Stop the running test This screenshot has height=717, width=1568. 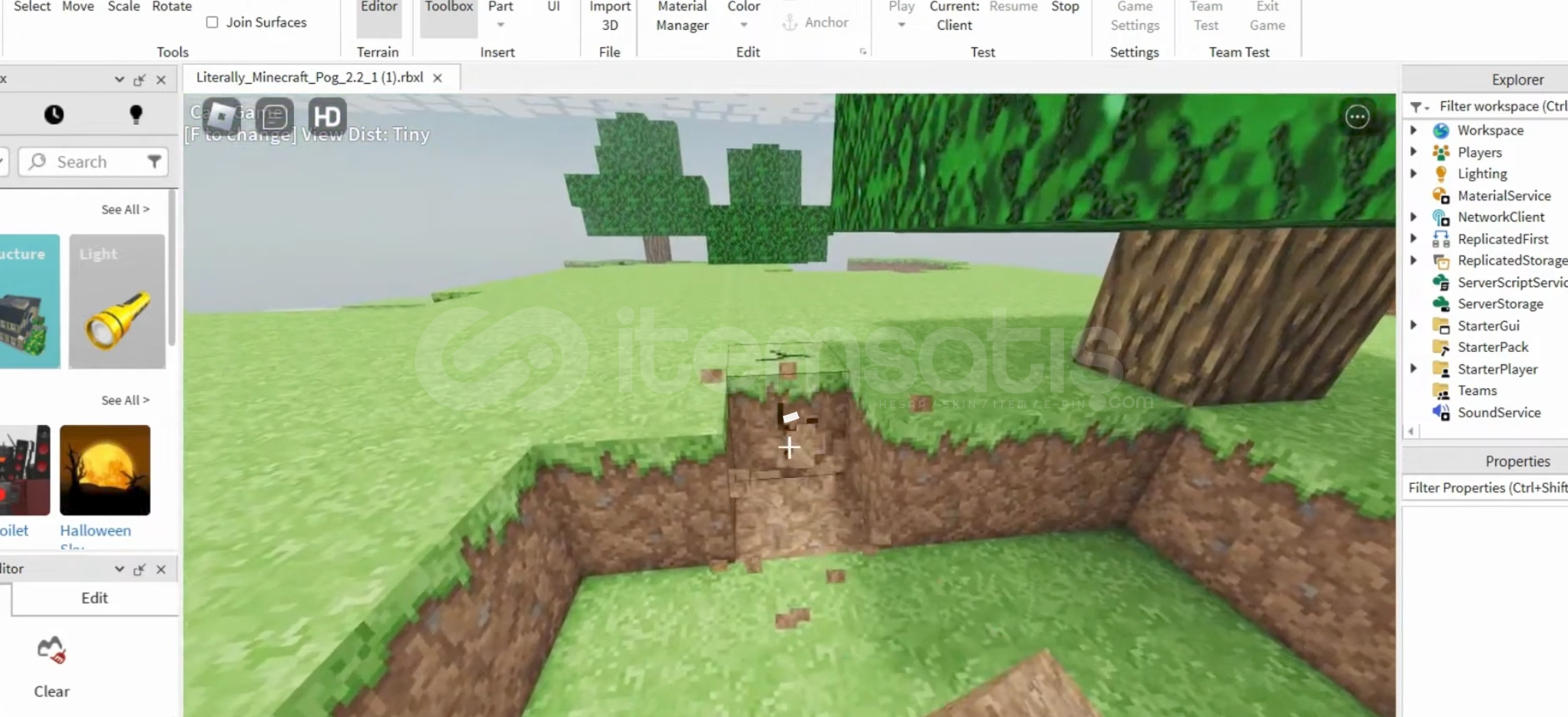[1065, 7]
